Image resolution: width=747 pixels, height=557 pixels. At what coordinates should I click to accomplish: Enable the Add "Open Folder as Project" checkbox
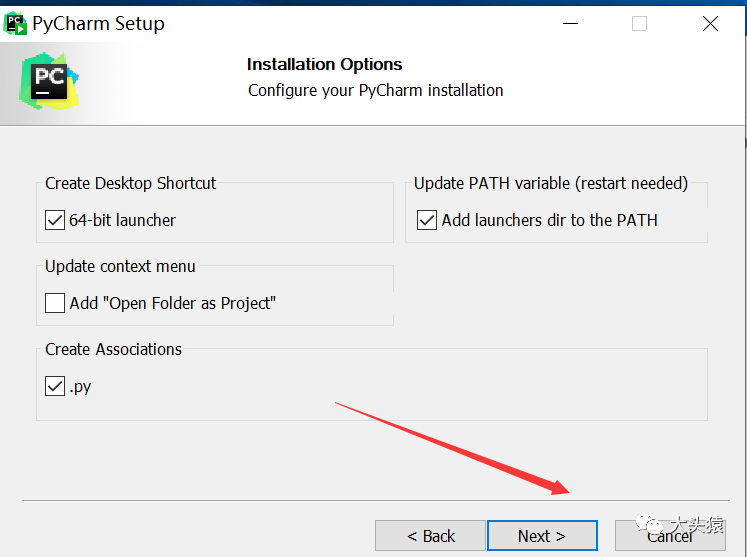click(55, 303)
